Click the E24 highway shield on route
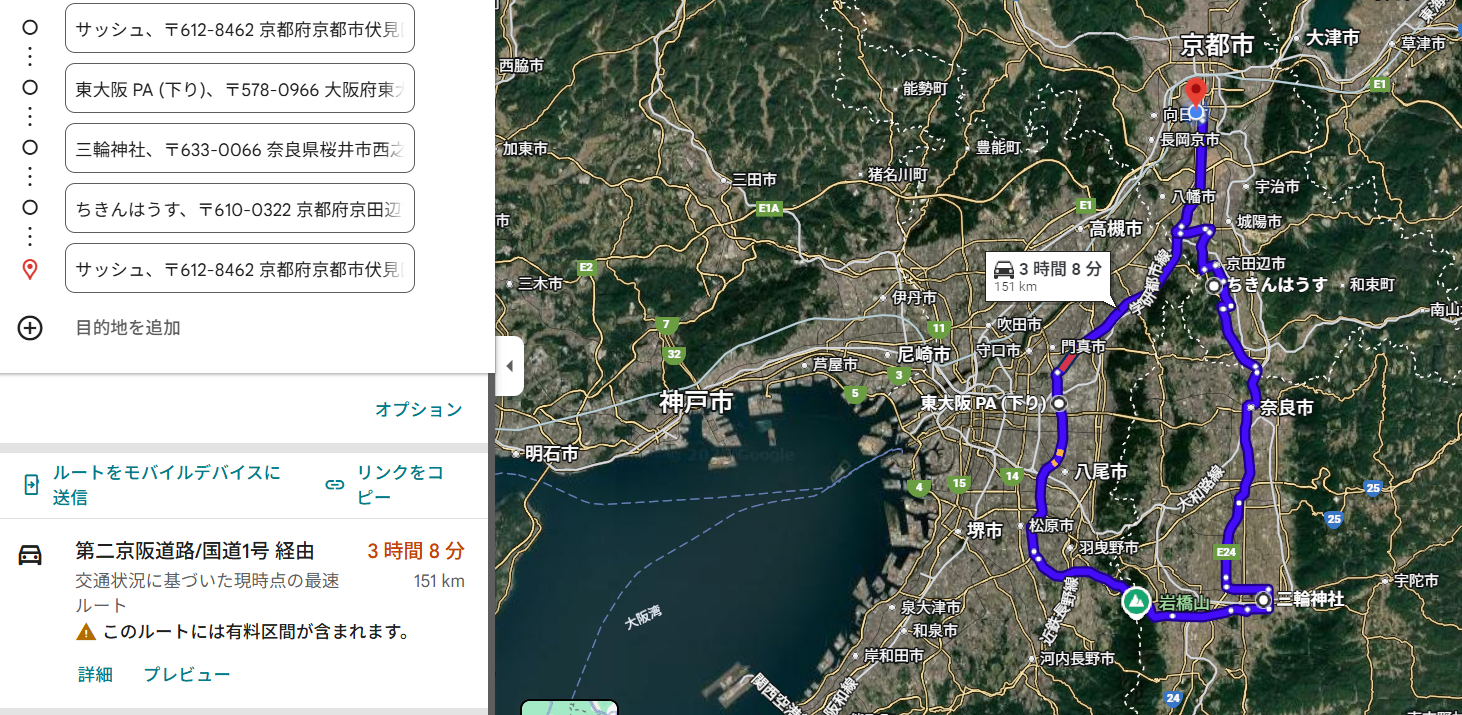Screen dimensions: 1462x715 point(1226,551)
